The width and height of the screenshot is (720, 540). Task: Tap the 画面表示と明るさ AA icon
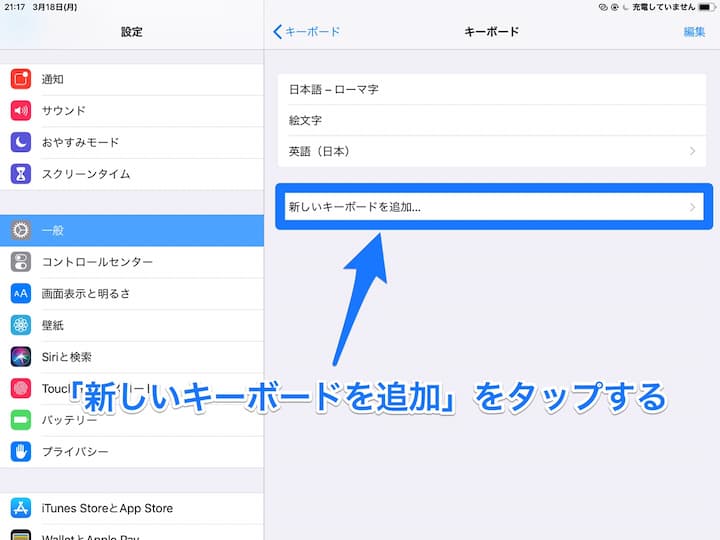point(21,293)
